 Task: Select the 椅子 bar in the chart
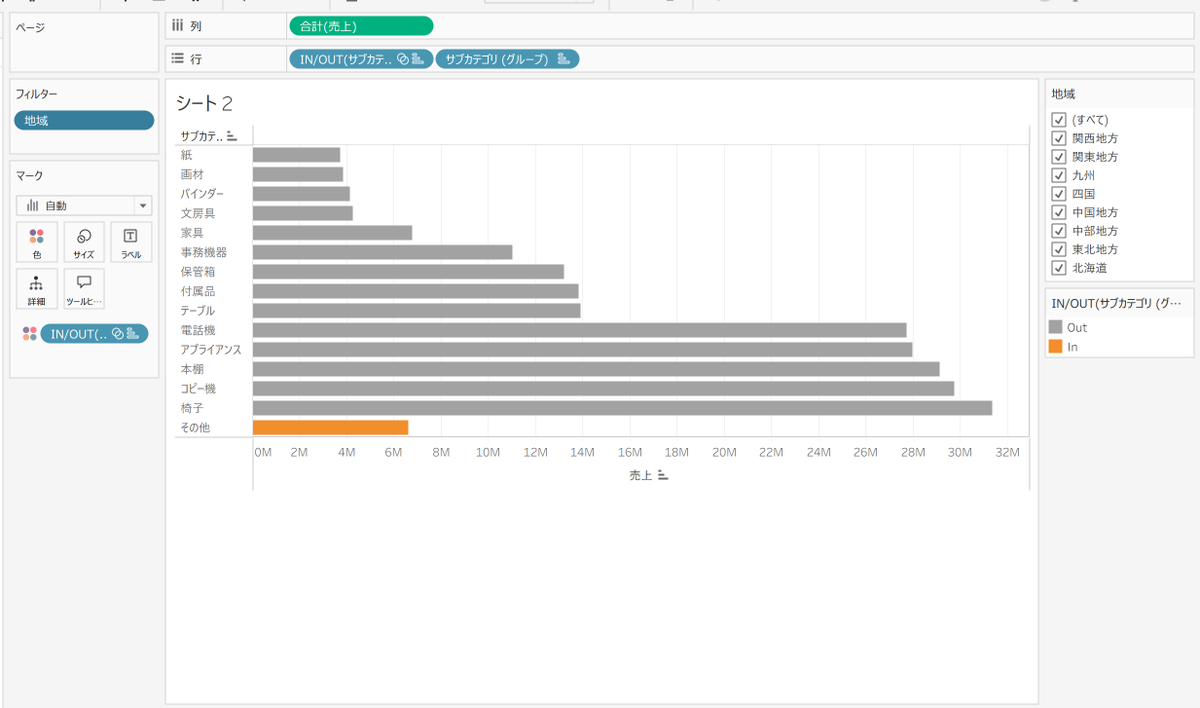[x=623, y=408]
